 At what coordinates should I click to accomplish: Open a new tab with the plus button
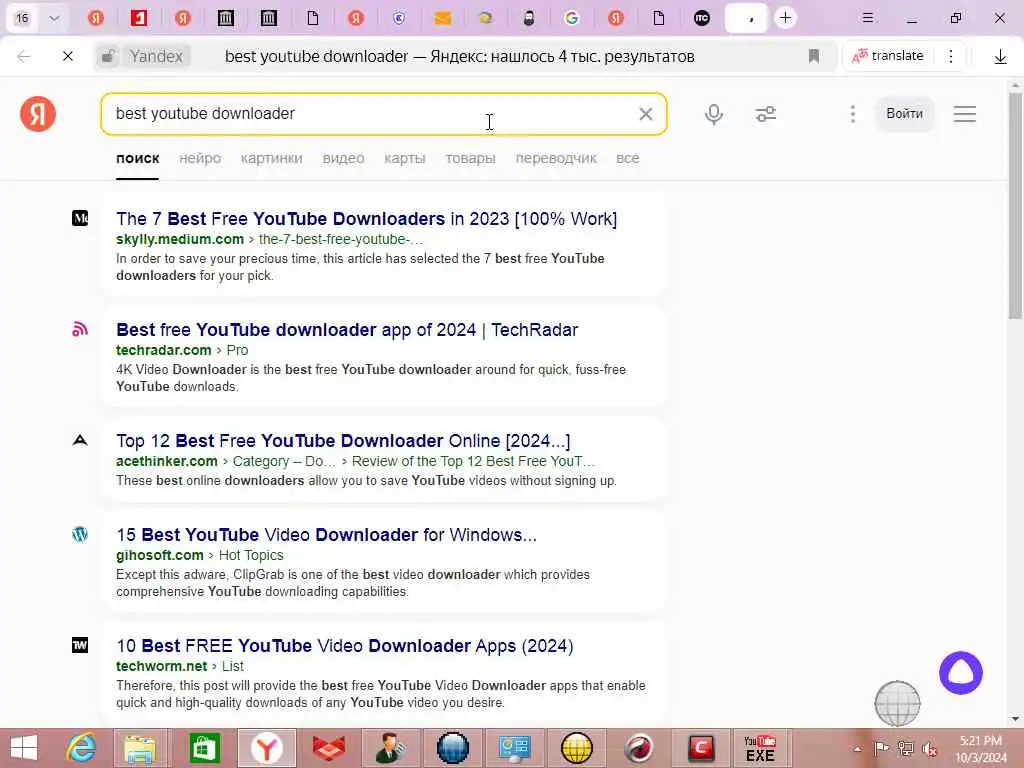coord(785,18)
